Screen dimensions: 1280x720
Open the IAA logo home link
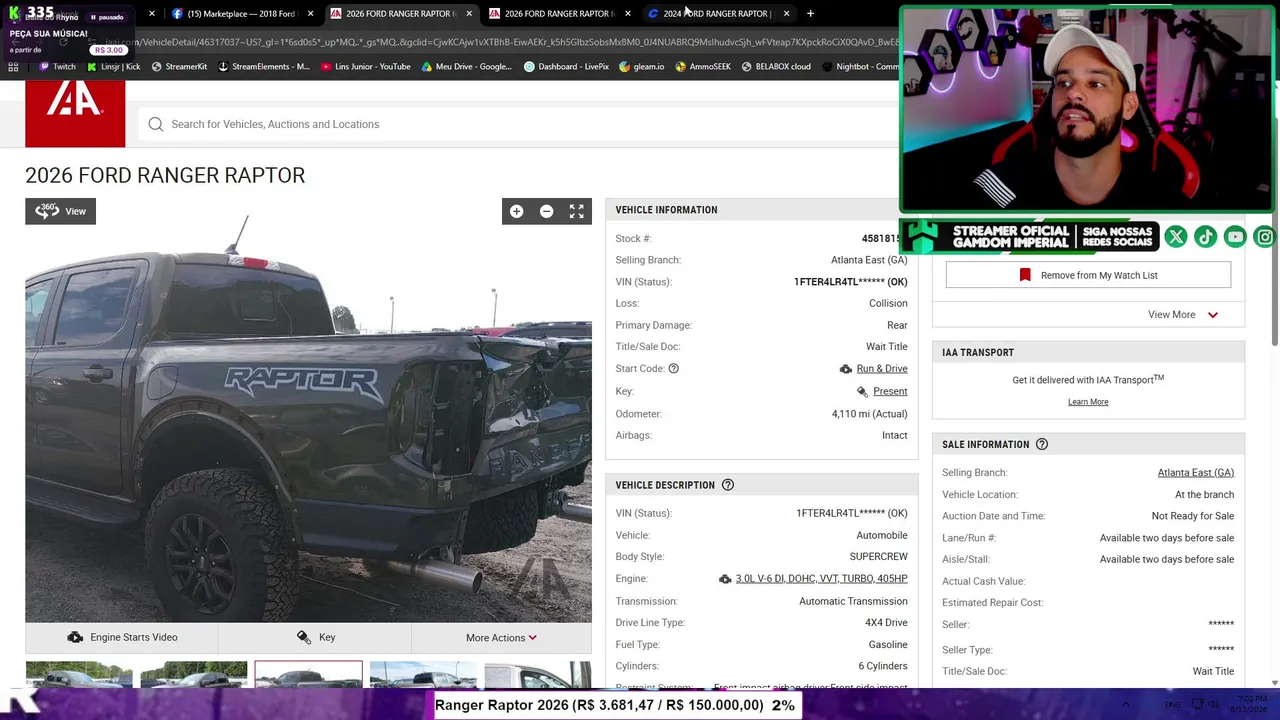75,114
